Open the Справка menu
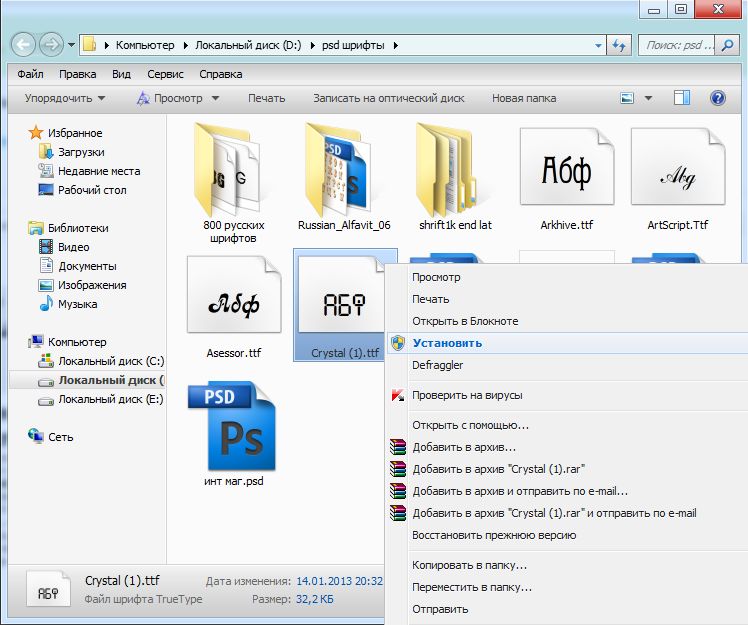The width and height of the screenshot is (748, 625). click(x=220, y=74)
